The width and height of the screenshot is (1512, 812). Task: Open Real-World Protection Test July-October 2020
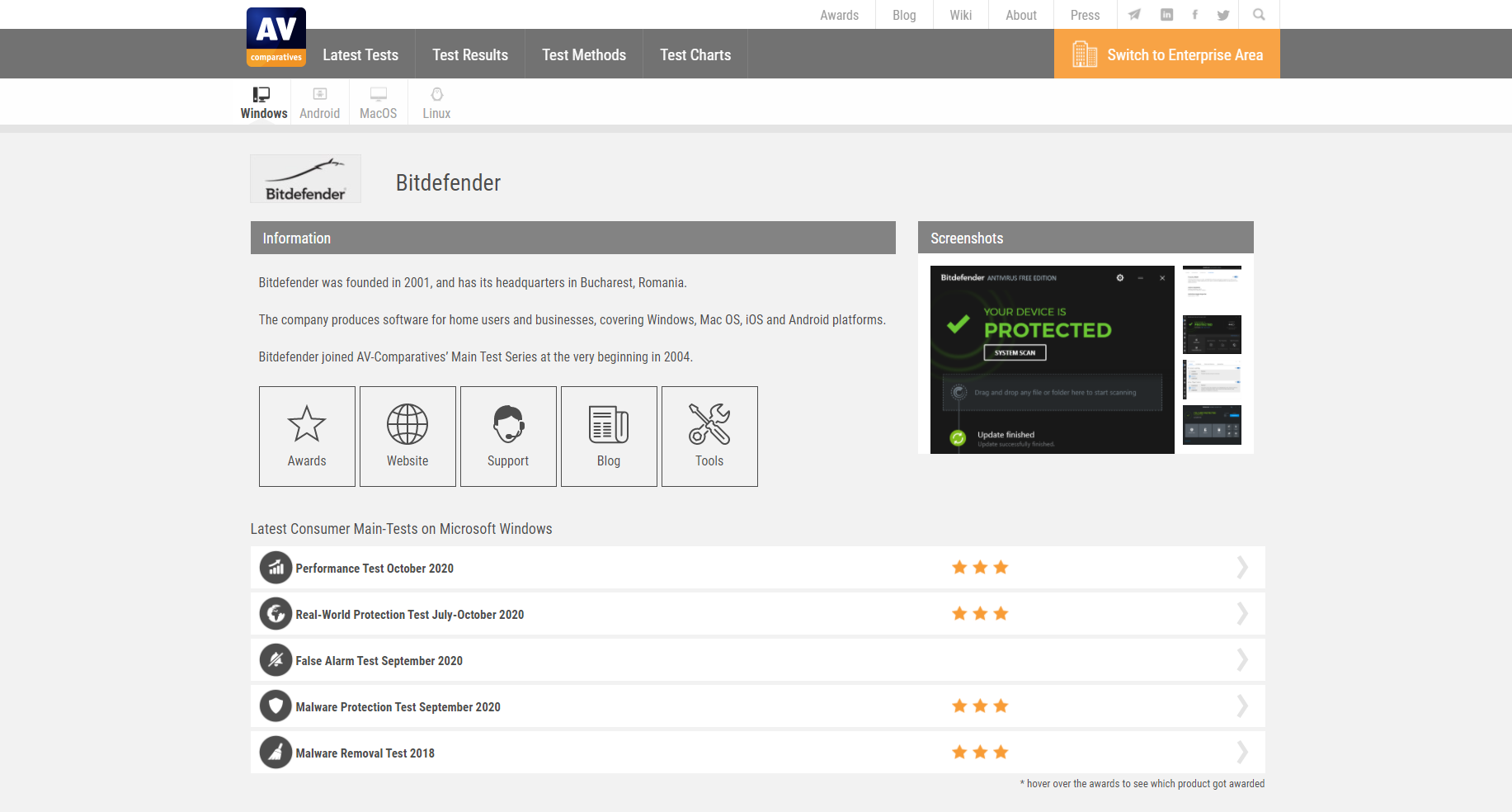pyautogui.click(x=410, y=615)
